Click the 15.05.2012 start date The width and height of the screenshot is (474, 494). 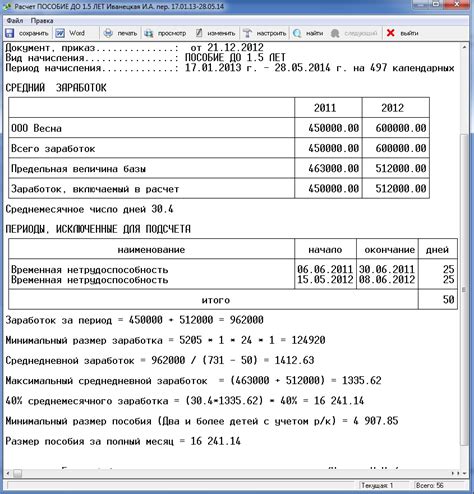[325, 279]
